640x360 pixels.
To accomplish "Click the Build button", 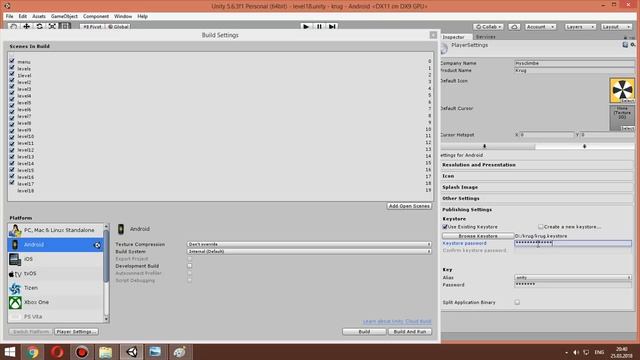I will click(364, 332).
